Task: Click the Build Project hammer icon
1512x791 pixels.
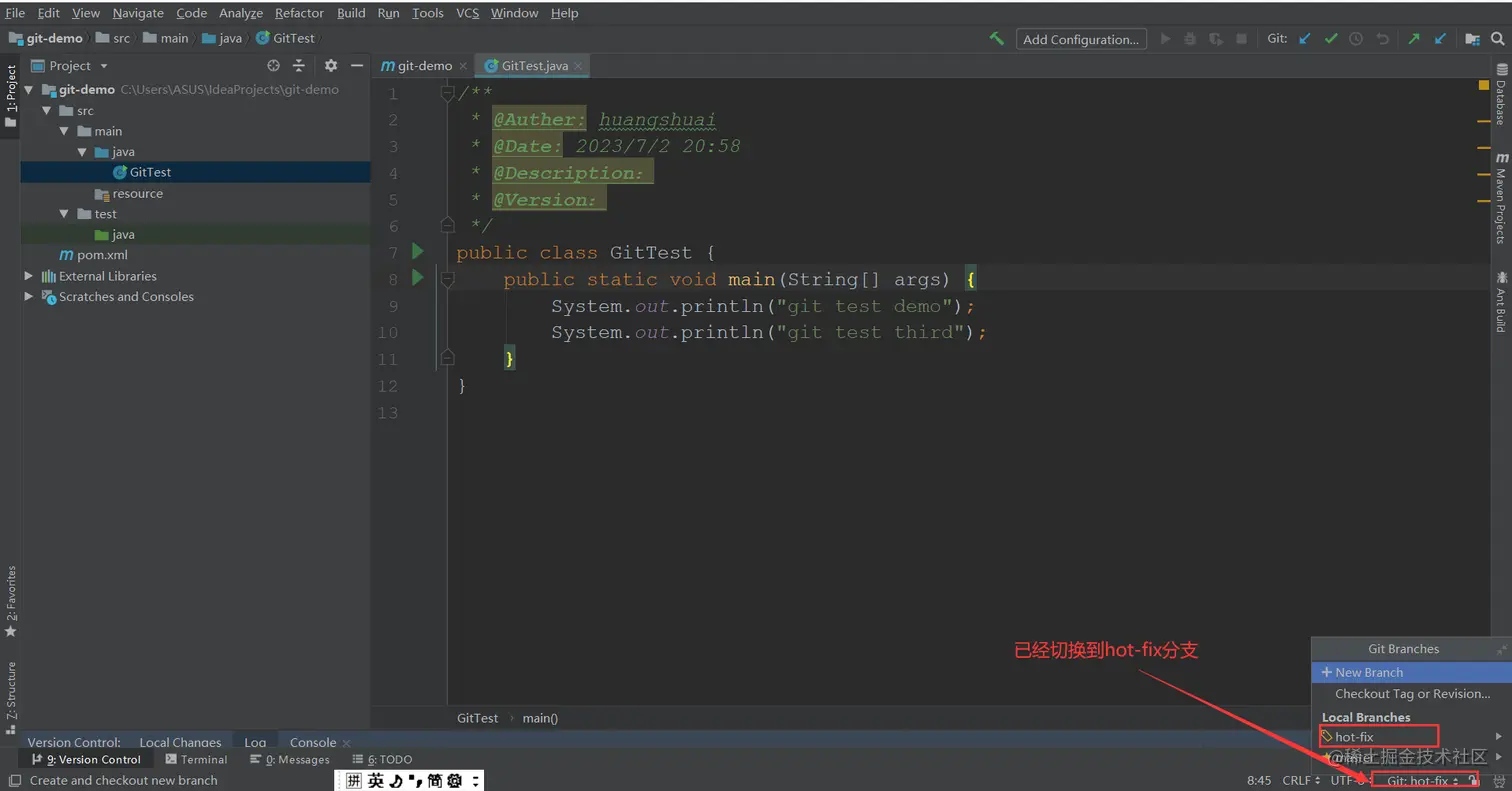Action: 997,39
